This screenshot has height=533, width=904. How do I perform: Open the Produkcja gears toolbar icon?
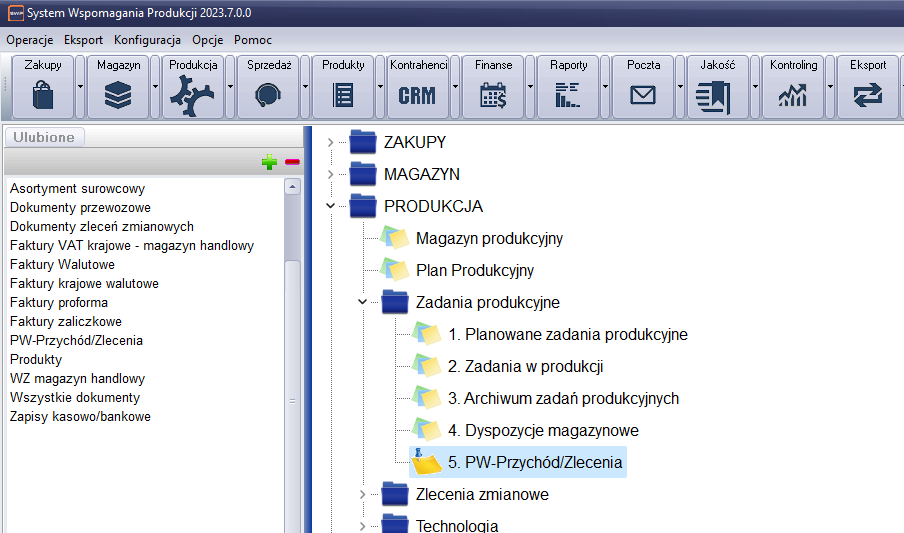pyautogui.click(x=193, y=95)
